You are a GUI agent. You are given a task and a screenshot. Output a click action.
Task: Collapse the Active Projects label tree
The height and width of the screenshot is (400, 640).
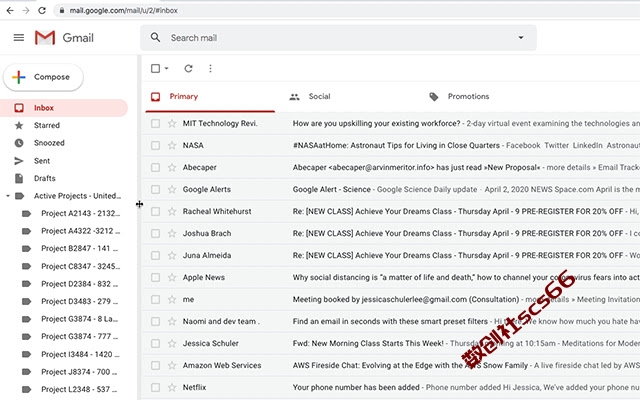point(8,196)
